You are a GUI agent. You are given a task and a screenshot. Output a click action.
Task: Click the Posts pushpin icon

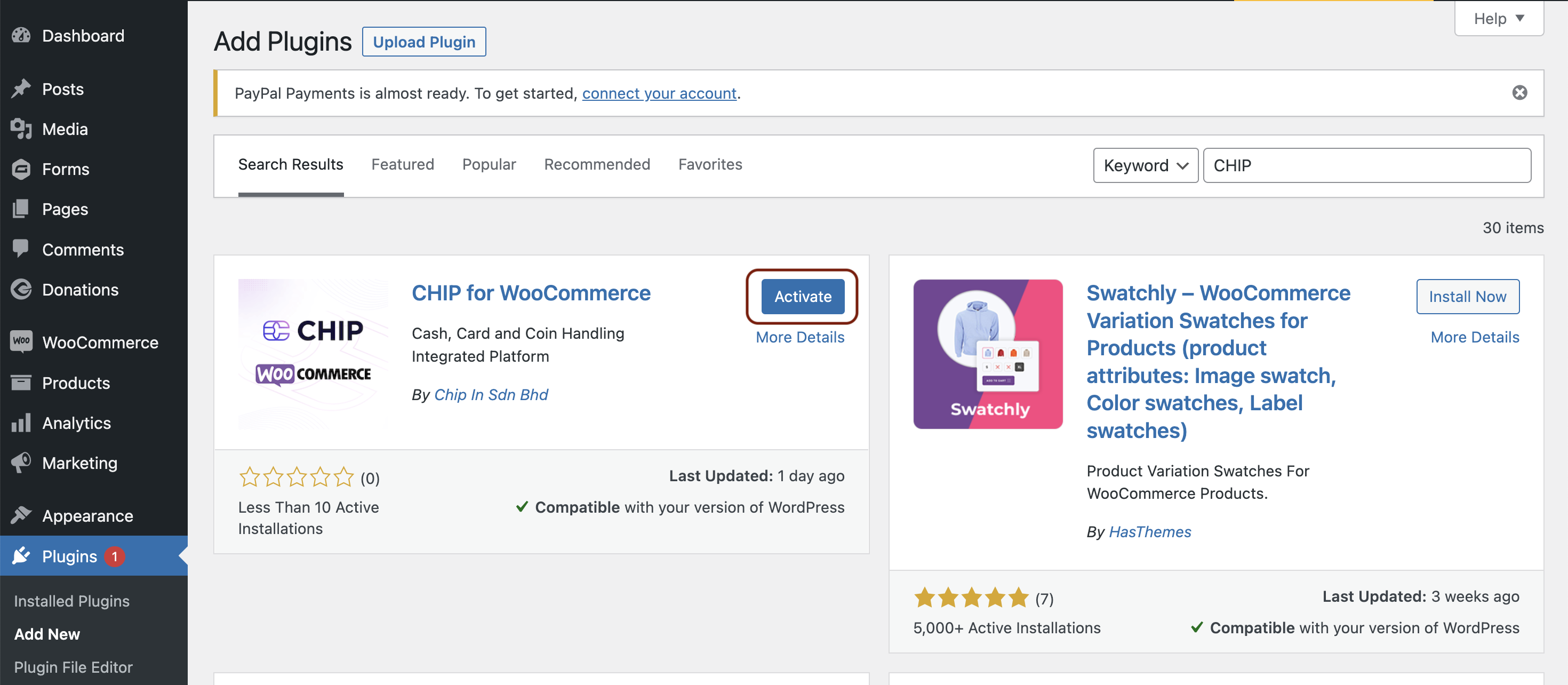pos(21,89)
